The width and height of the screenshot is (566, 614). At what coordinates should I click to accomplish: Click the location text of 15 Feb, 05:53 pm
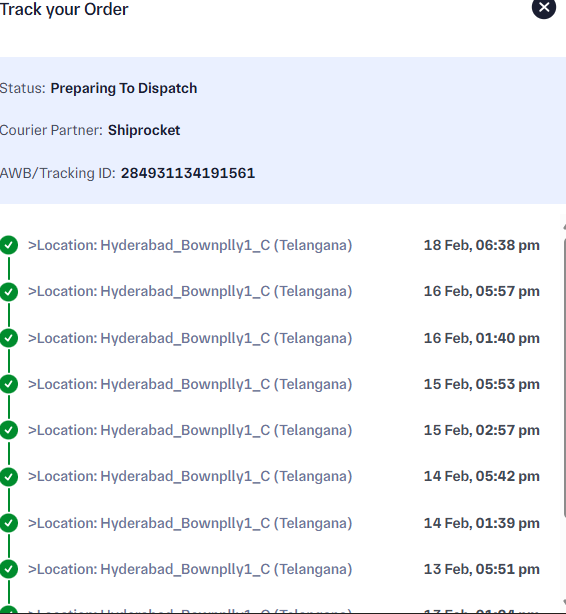[x=190, y=384]
